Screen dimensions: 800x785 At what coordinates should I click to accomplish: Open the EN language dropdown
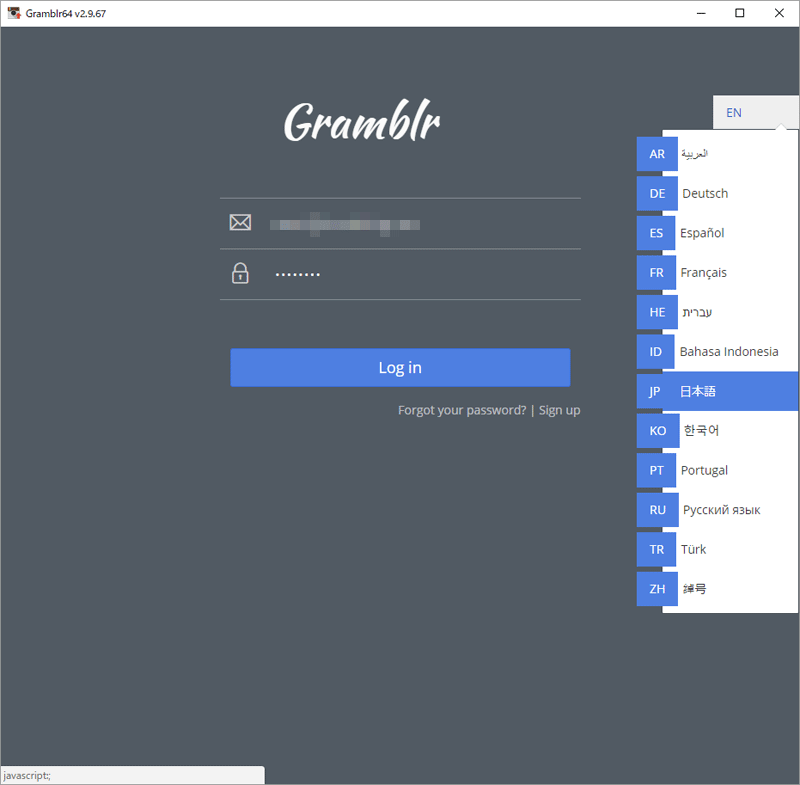(755, 112)
